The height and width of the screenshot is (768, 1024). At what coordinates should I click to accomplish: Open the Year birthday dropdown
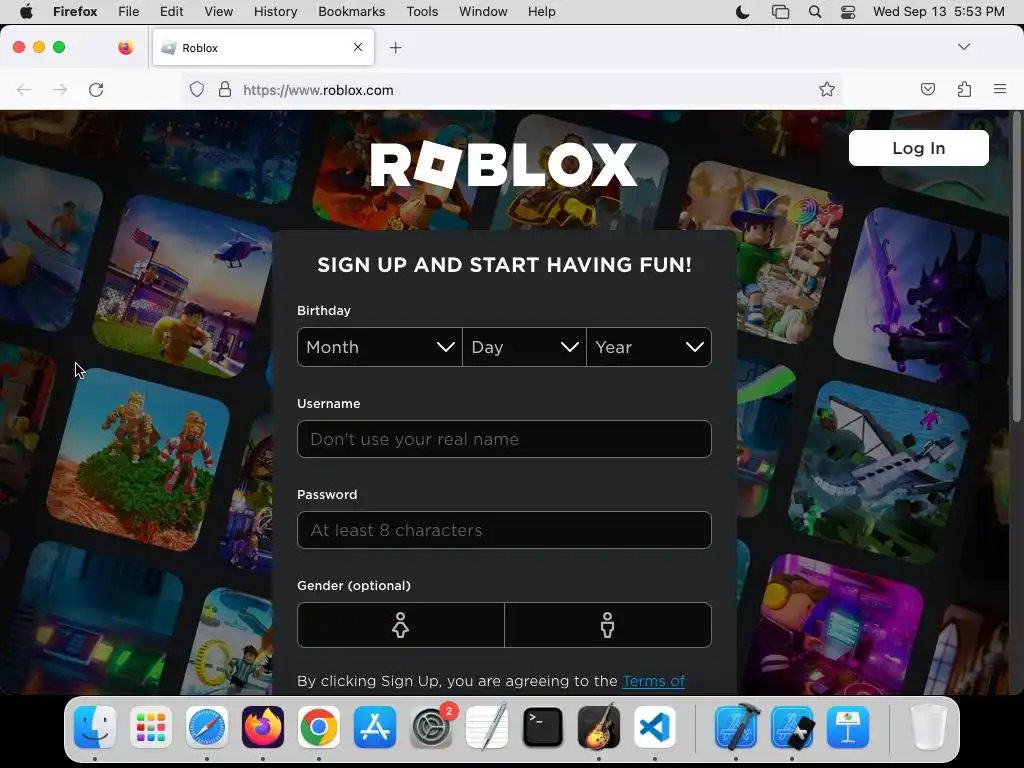pos(649,347)
